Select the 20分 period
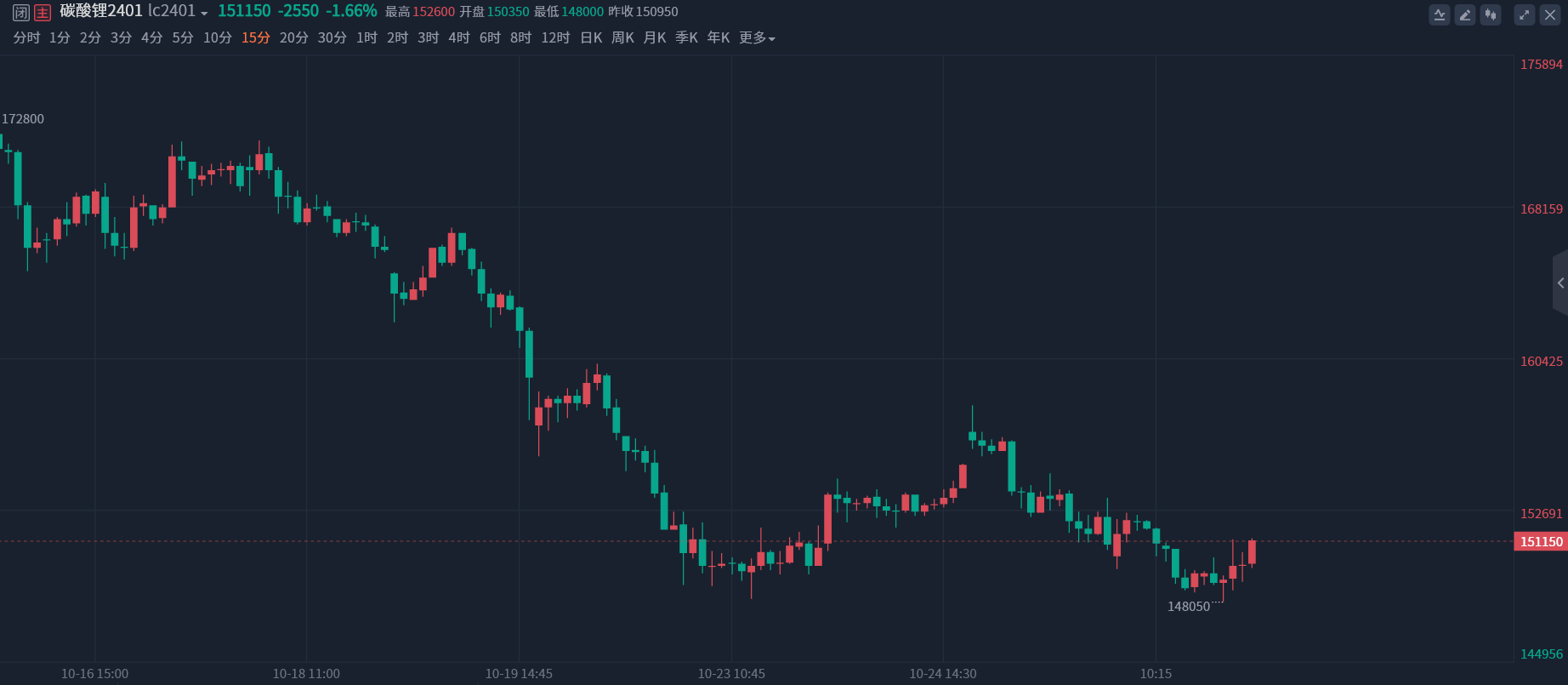The image size is (1568, 685). [294, 37]
